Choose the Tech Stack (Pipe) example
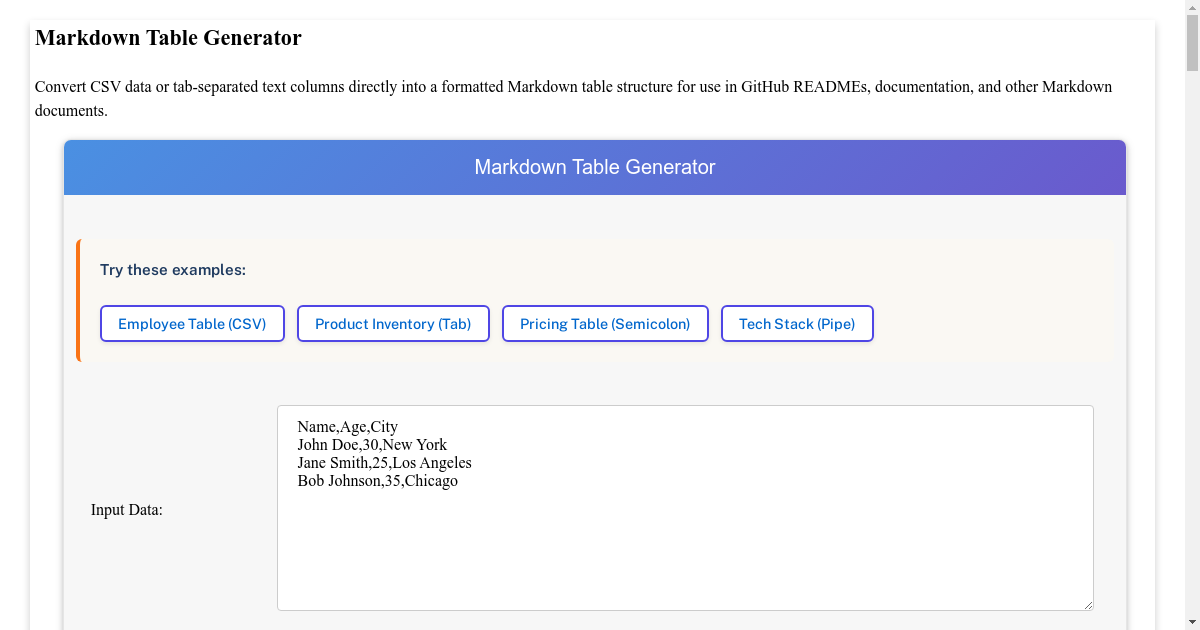 pos(797,324)
